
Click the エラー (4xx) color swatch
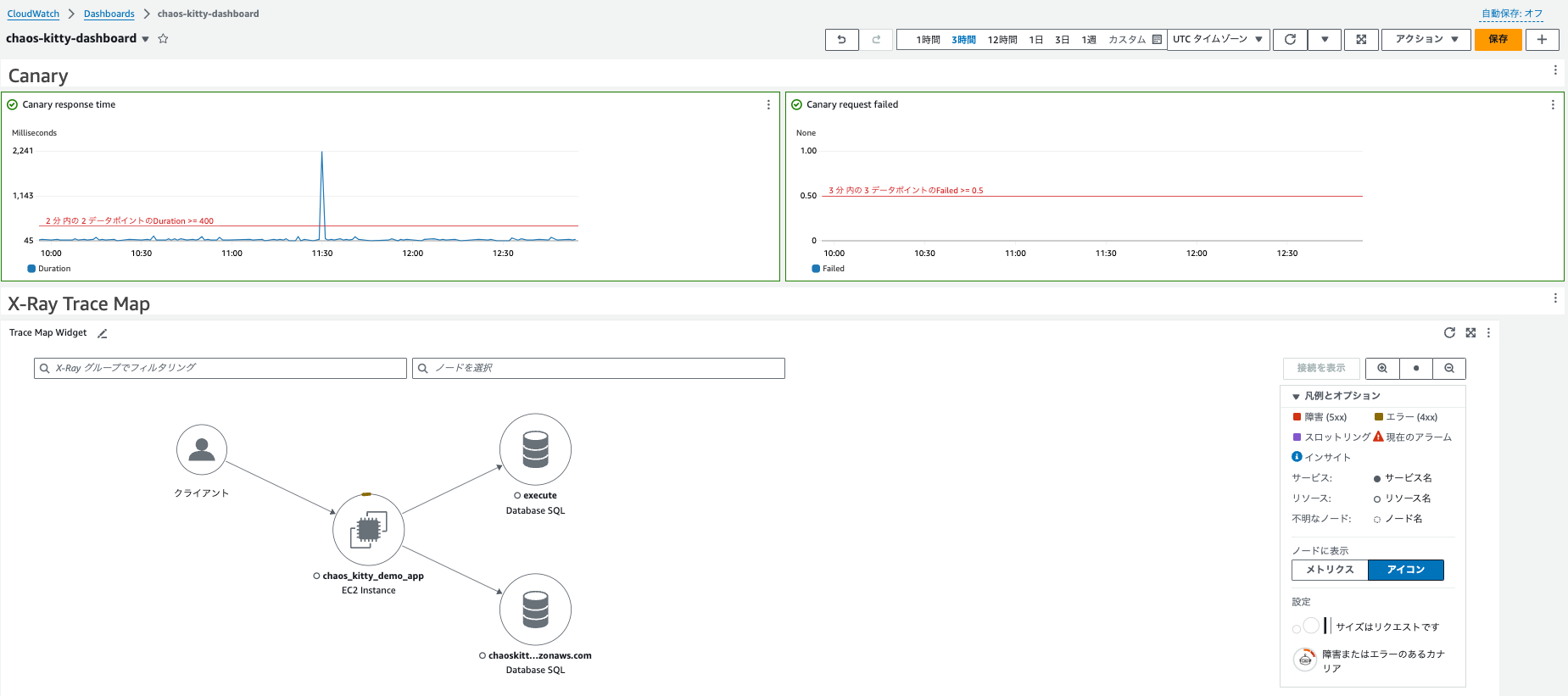(1378, 416)
